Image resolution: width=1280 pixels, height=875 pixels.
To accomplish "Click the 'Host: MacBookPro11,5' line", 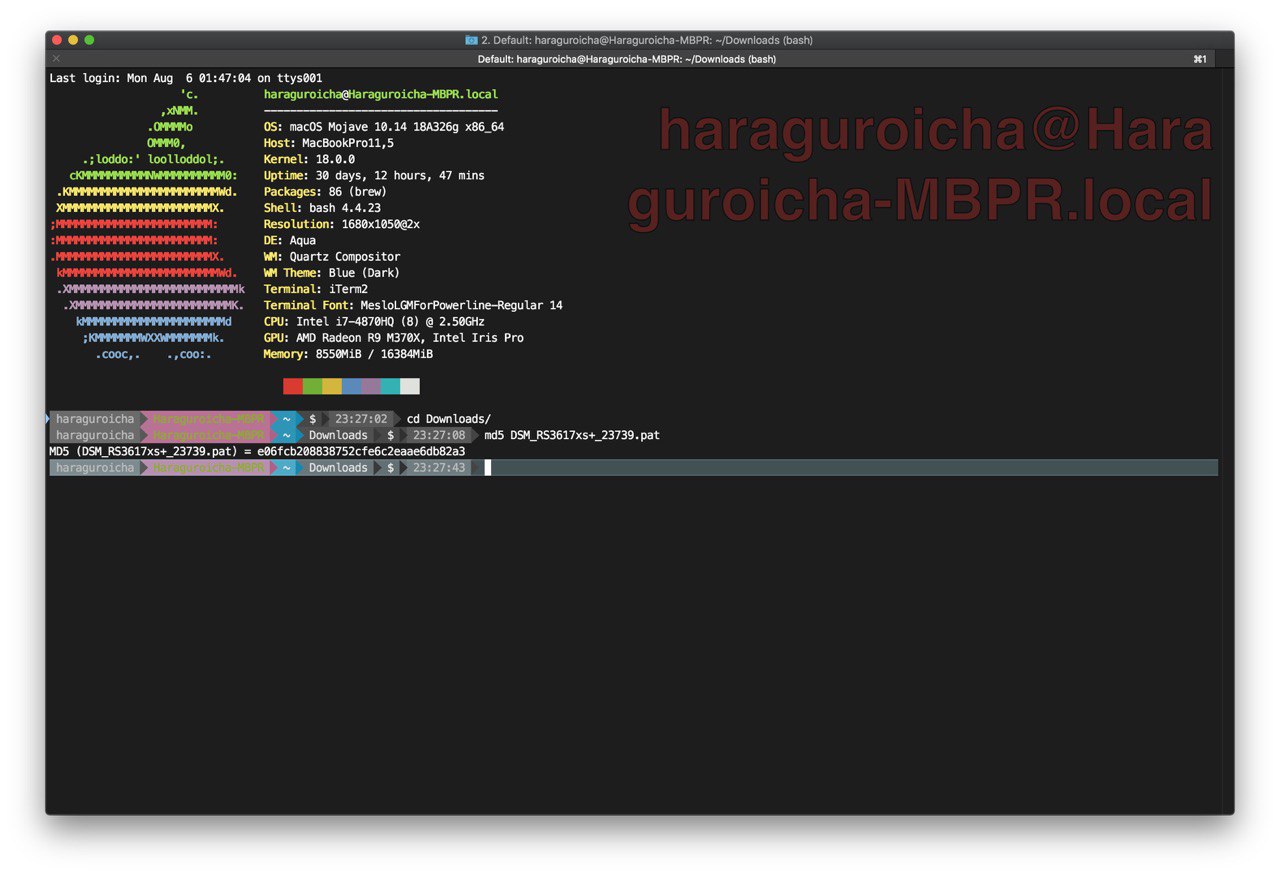I will 329,143.
